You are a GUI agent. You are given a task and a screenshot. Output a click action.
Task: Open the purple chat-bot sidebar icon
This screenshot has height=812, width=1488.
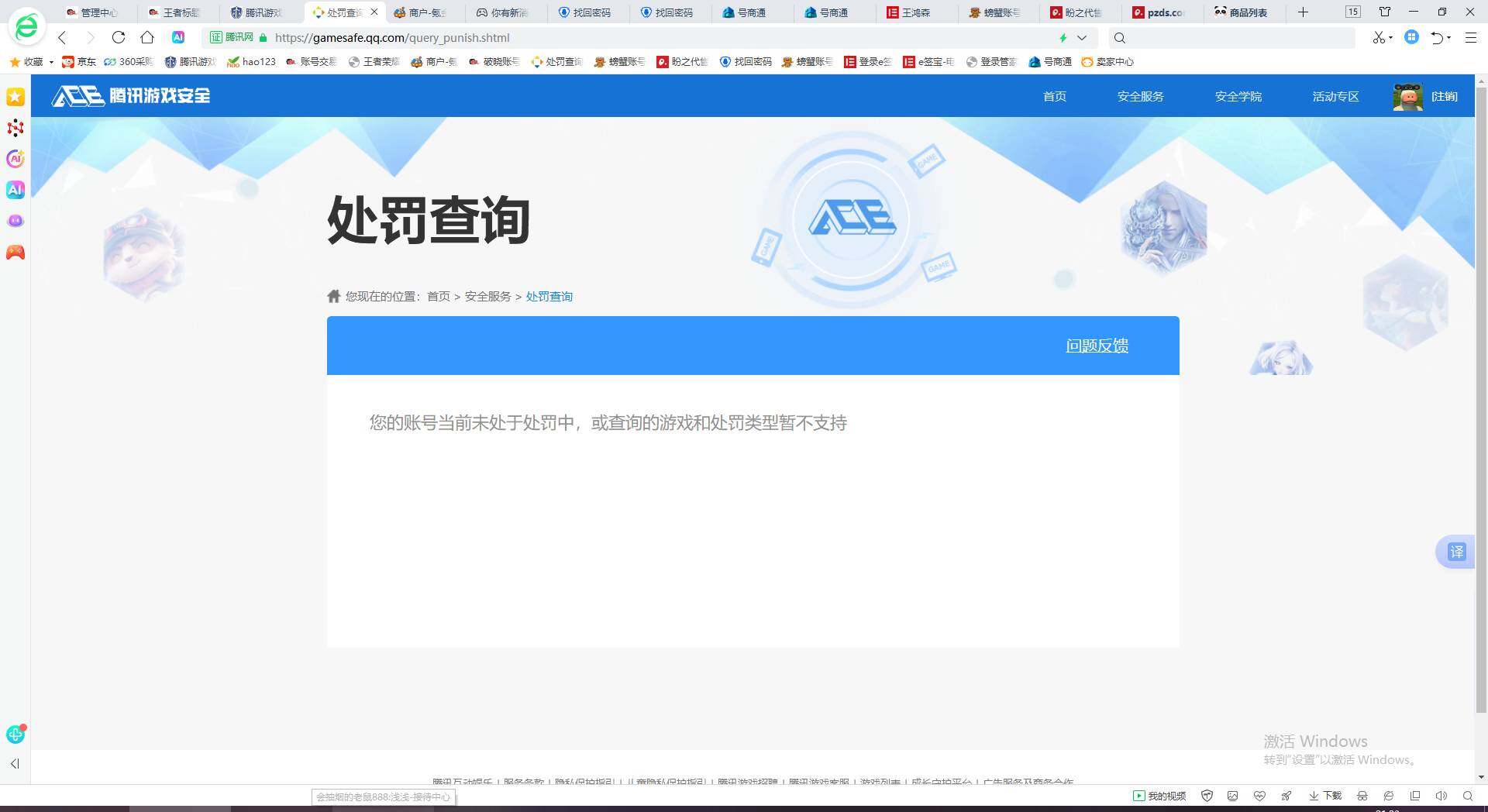15,221
